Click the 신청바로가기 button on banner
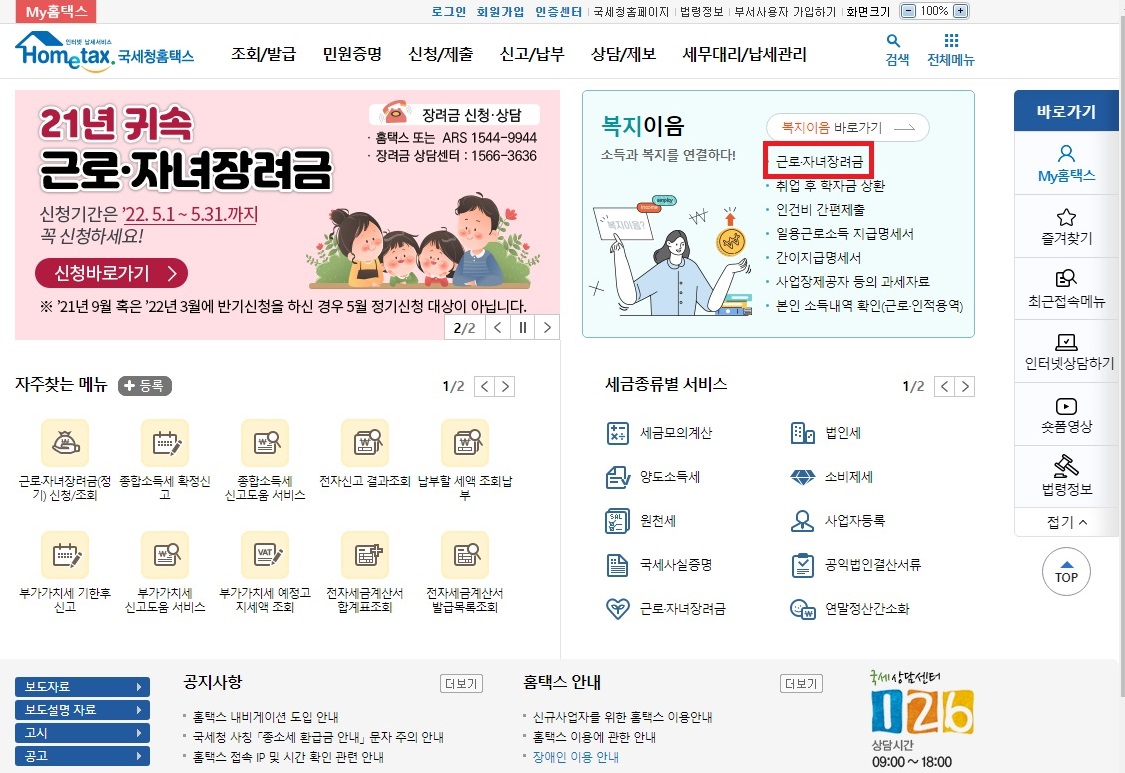Viewport: 1125px width, 773px height. point(111,273)
